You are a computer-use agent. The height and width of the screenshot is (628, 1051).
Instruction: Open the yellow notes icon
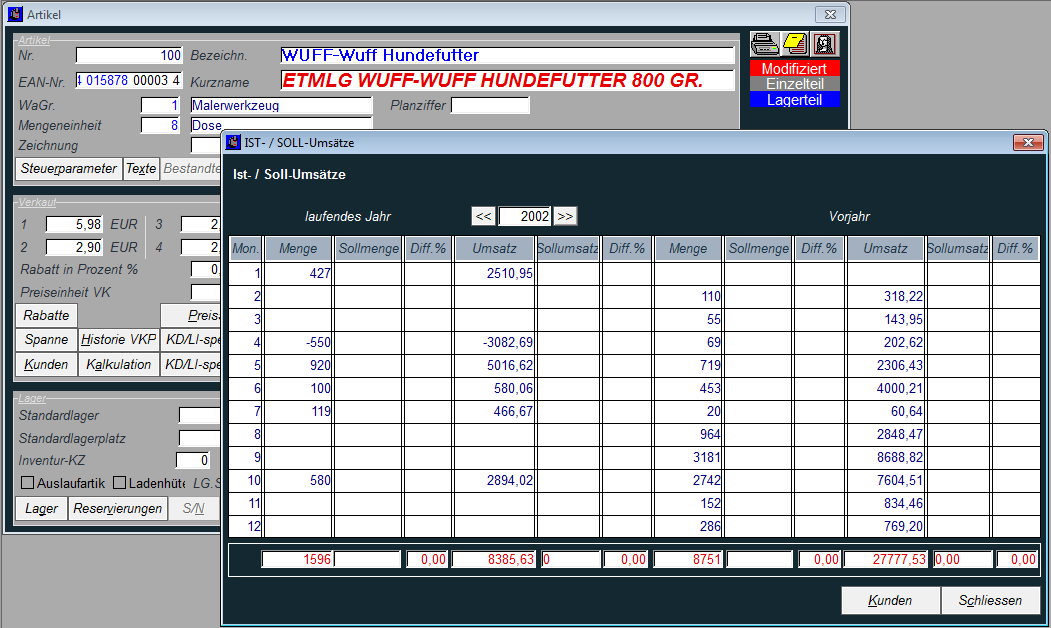(x=794, y=45)
